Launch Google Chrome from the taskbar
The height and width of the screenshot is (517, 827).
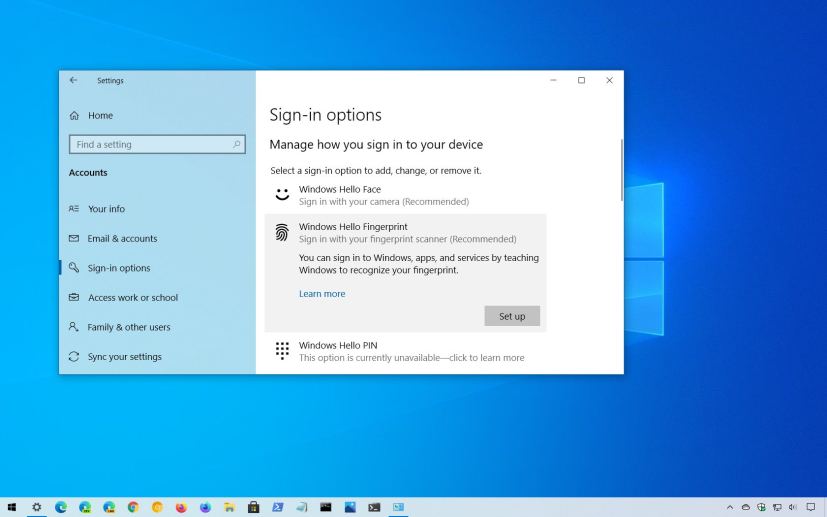point(133,508)
